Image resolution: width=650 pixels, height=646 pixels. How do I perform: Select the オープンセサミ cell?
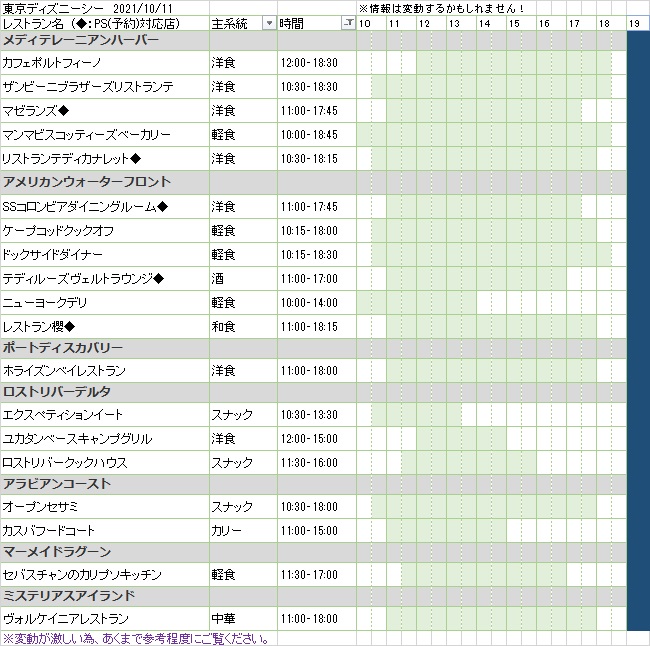click(105, 507)
